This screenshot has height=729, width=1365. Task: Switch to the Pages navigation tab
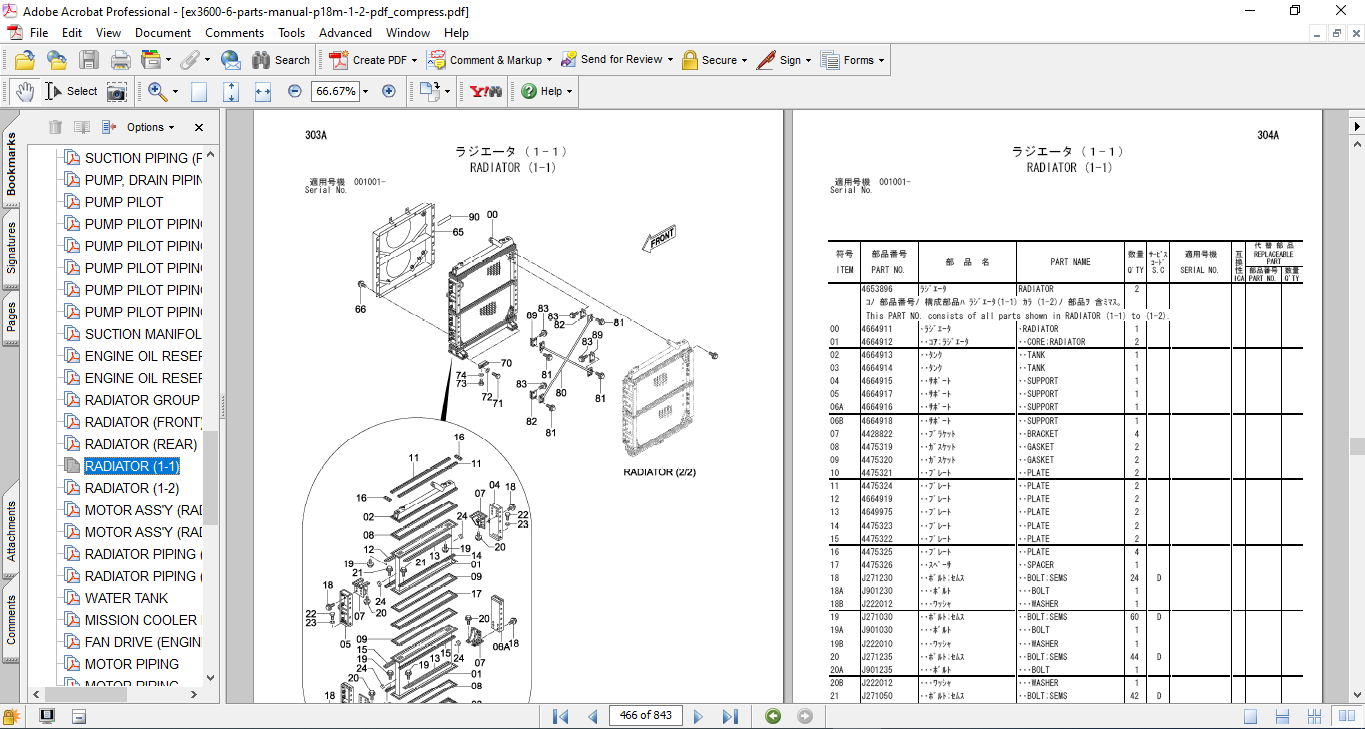[11, 317]
